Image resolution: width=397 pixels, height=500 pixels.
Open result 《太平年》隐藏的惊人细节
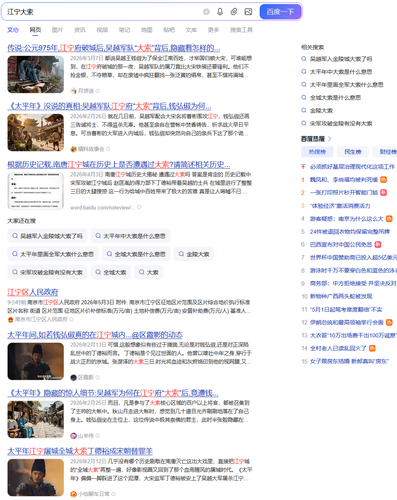point(113,393)
